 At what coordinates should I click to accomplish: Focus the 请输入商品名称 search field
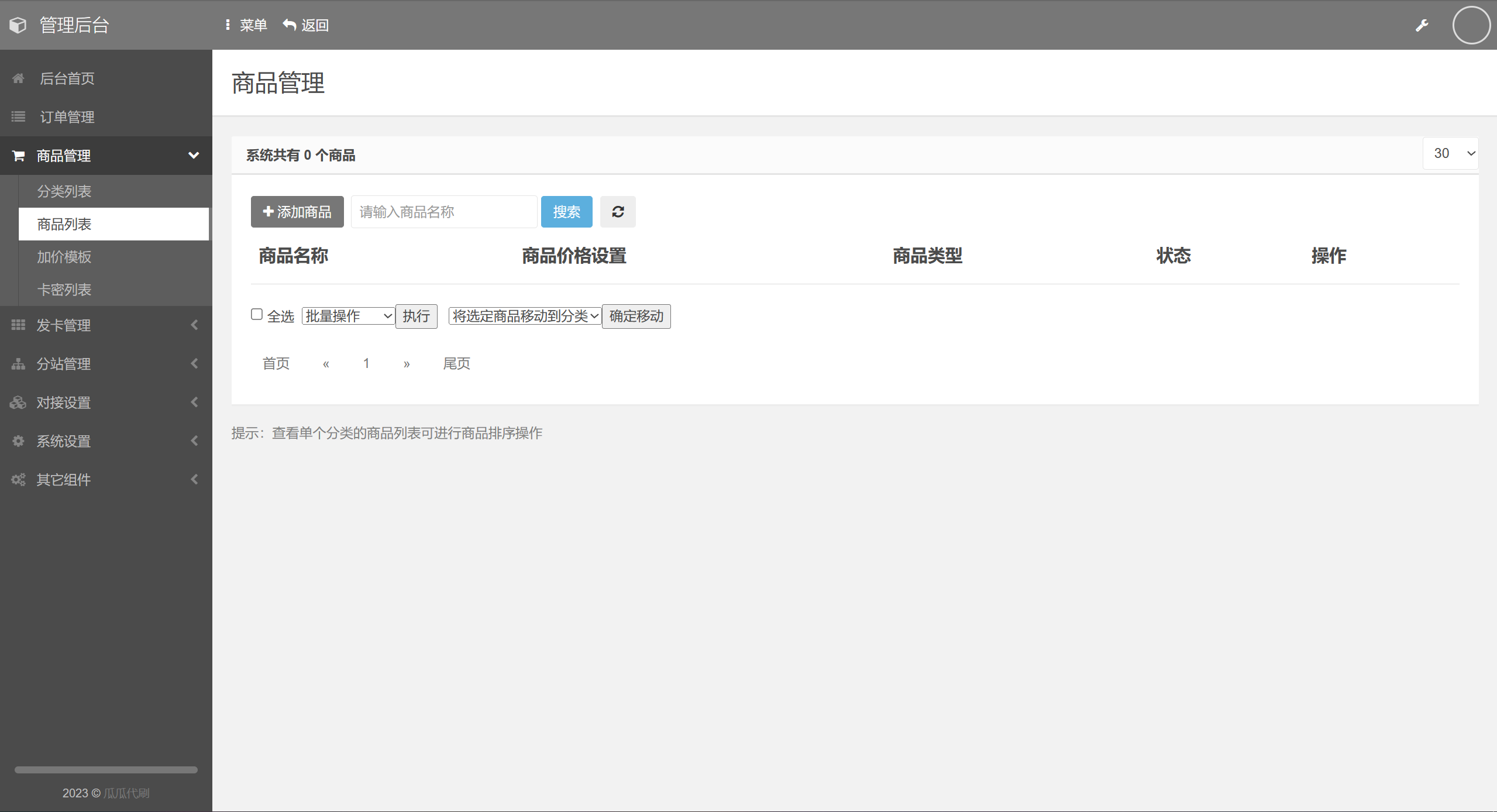443,212
